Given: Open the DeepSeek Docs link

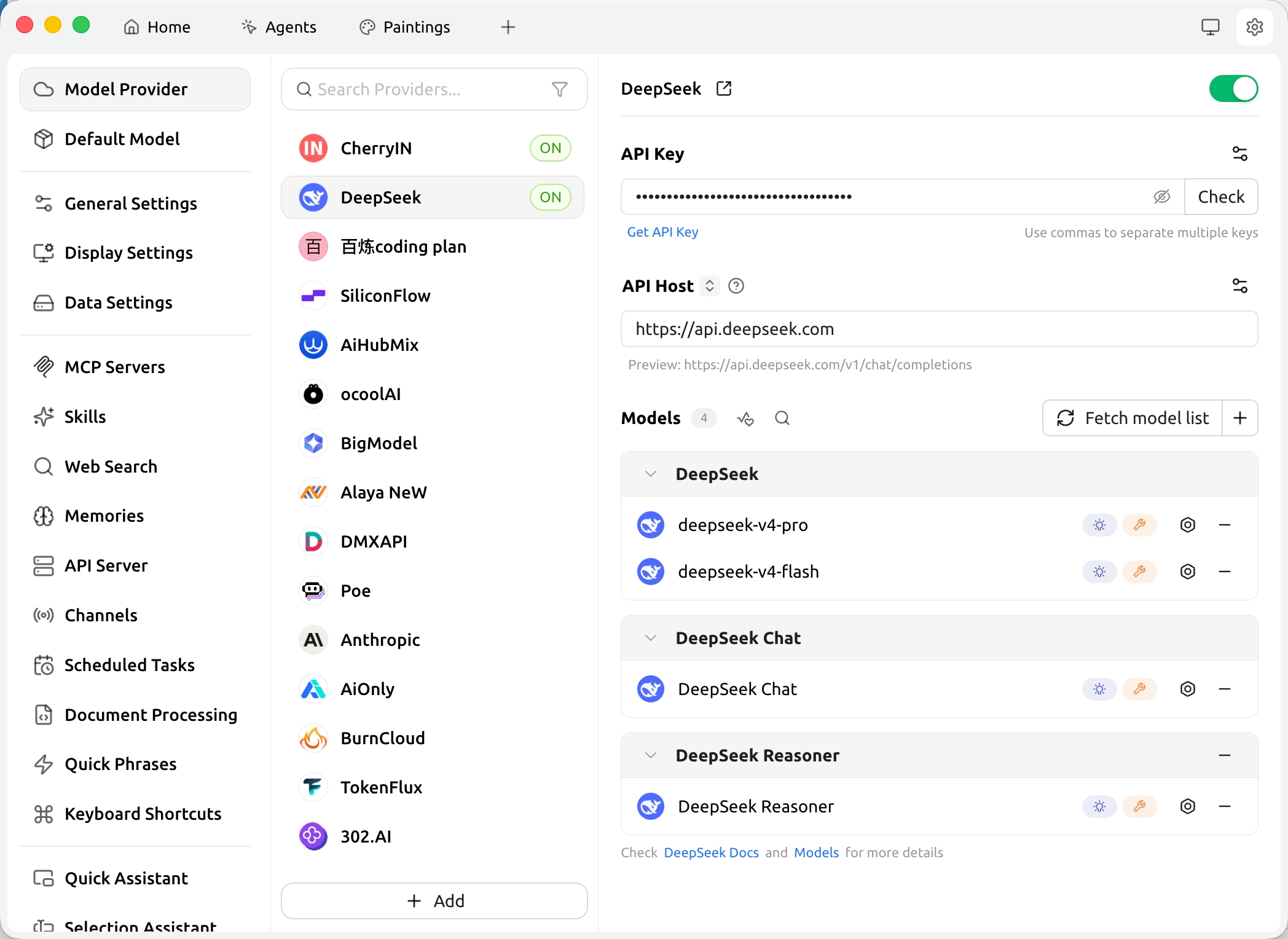Looking at the screenshot, I should [x=712, y=852].
